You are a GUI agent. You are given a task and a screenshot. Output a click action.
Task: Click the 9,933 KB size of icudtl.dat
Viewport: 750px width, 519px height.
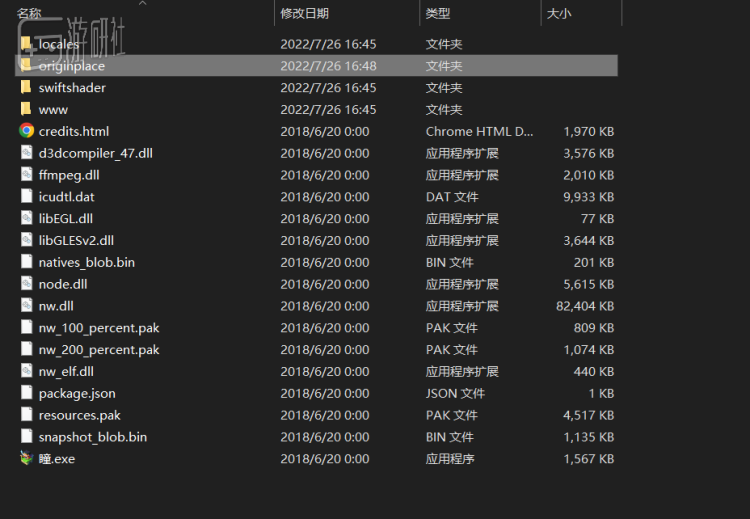pyautogui.click(x=588, y=197)
